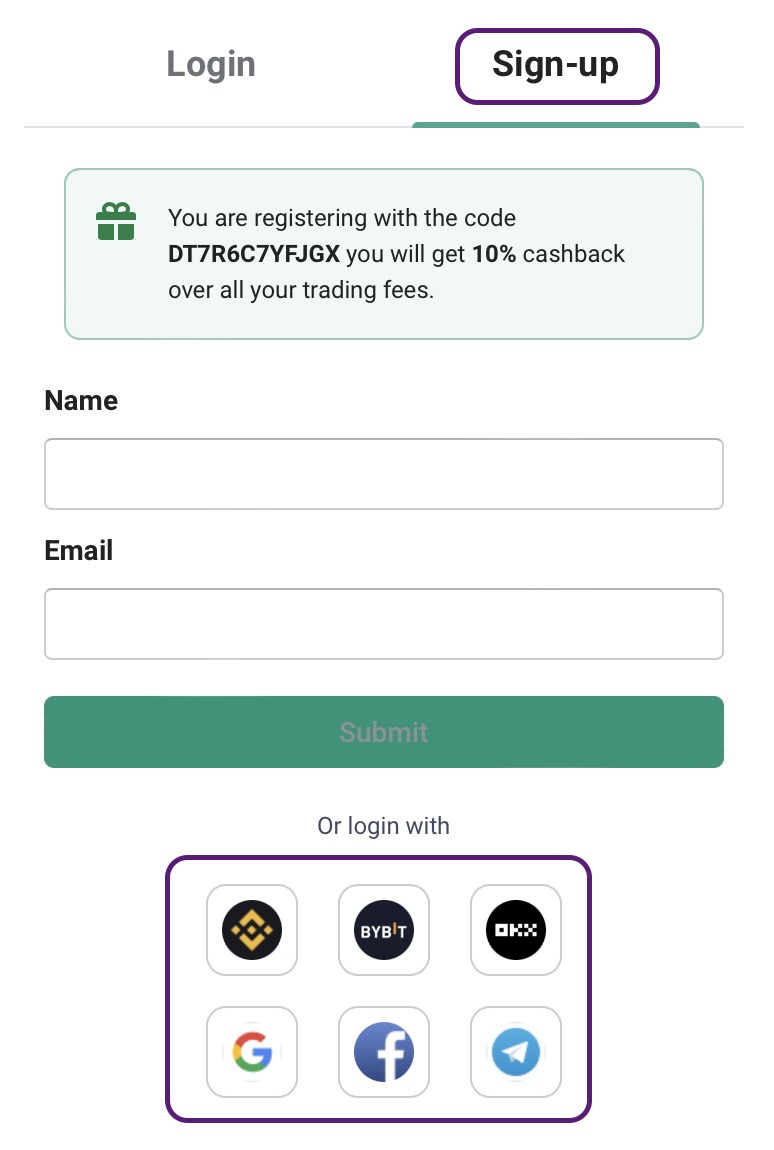Click the Name field label

[81, 401]
